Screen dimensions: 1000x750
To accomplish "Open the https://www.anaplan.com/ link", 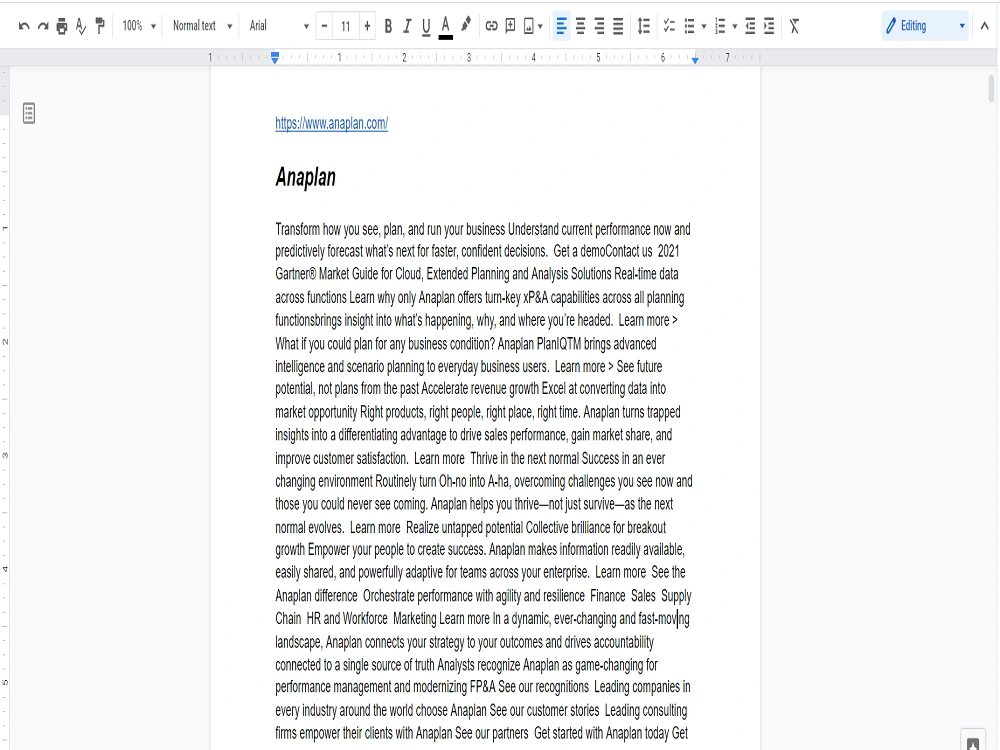I will click(x=332, y=123).
